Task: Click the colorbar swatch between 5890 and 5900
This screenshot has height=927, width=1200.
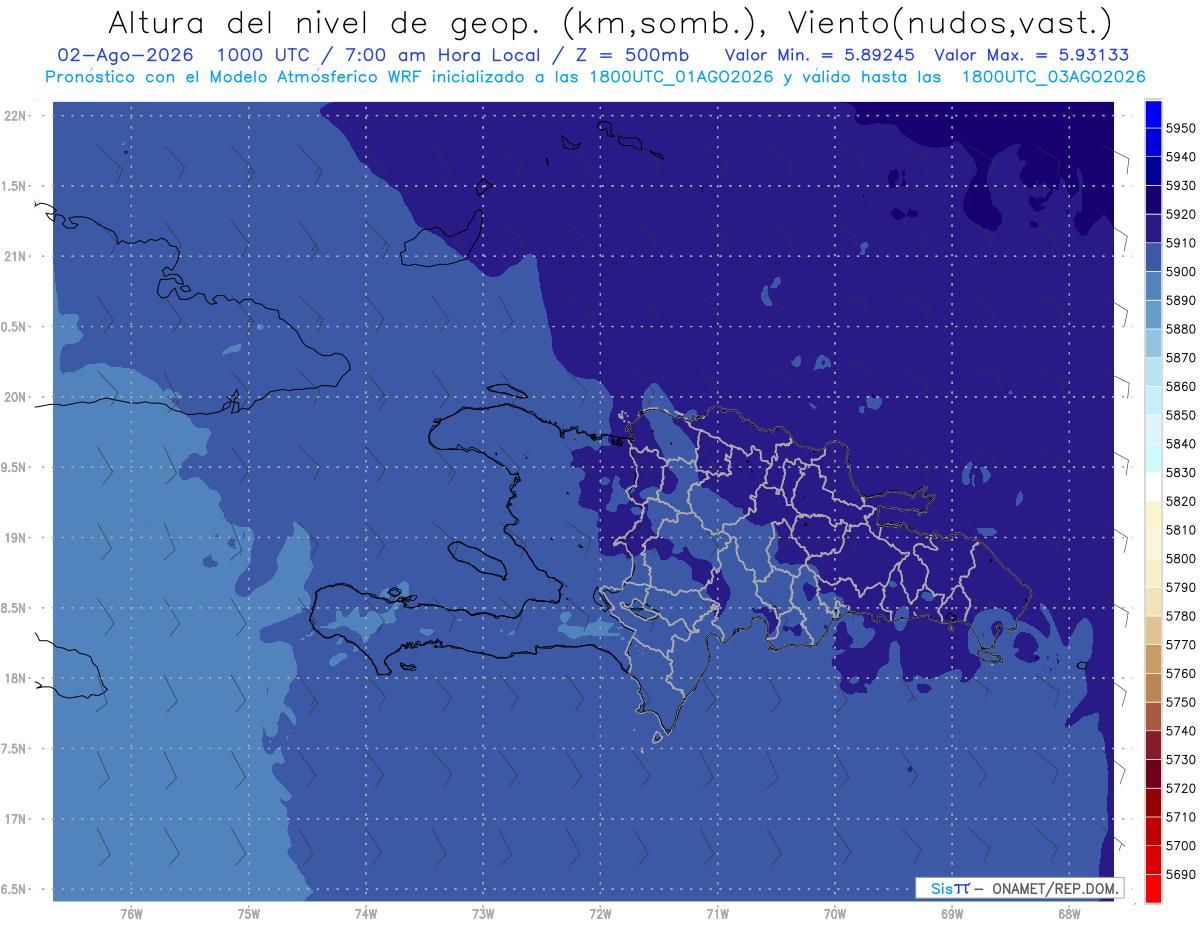Action: (1153, 286)
